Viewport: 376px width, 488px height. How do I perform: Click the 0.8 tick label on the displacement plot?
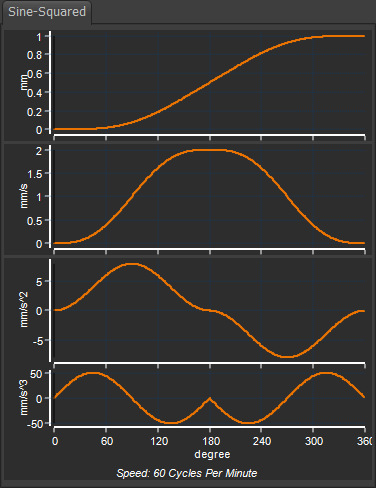point(34,55)
